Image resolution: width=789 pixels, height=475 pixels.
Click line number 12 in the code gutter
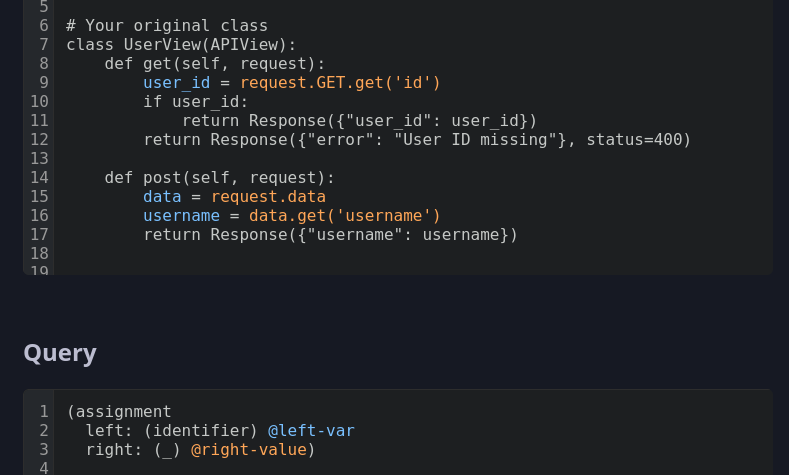(x=39, y=139)
